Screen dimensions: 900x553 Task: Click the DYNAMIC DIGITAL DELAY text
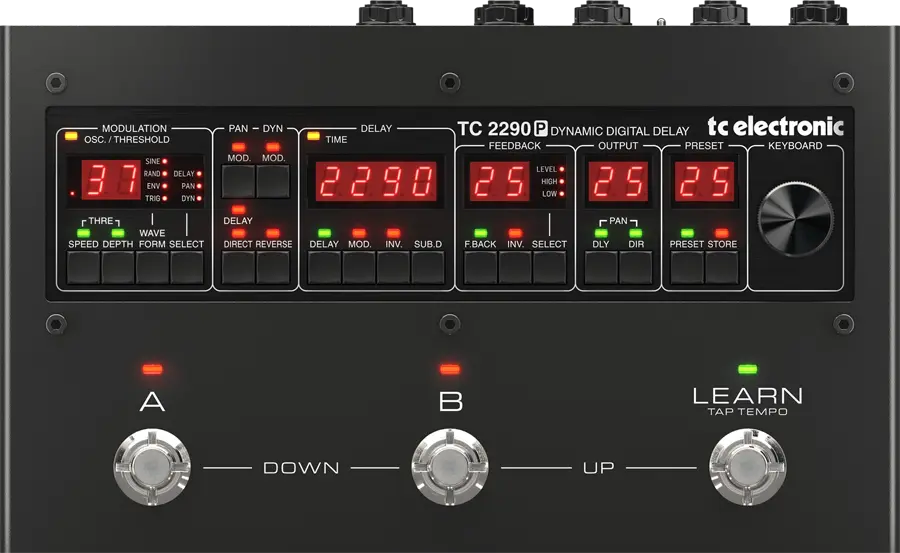(619, 132)
